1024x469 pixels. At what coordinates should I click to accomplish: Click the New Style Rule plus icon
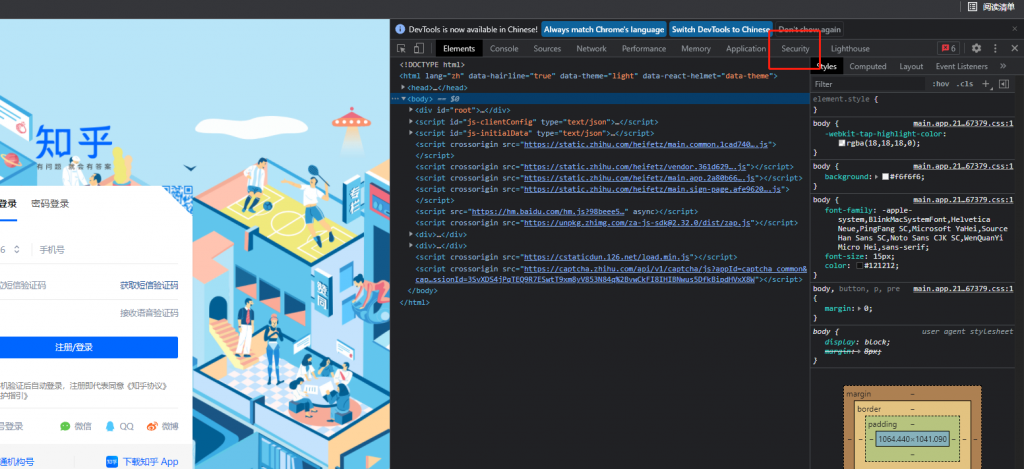coord(986,84)
